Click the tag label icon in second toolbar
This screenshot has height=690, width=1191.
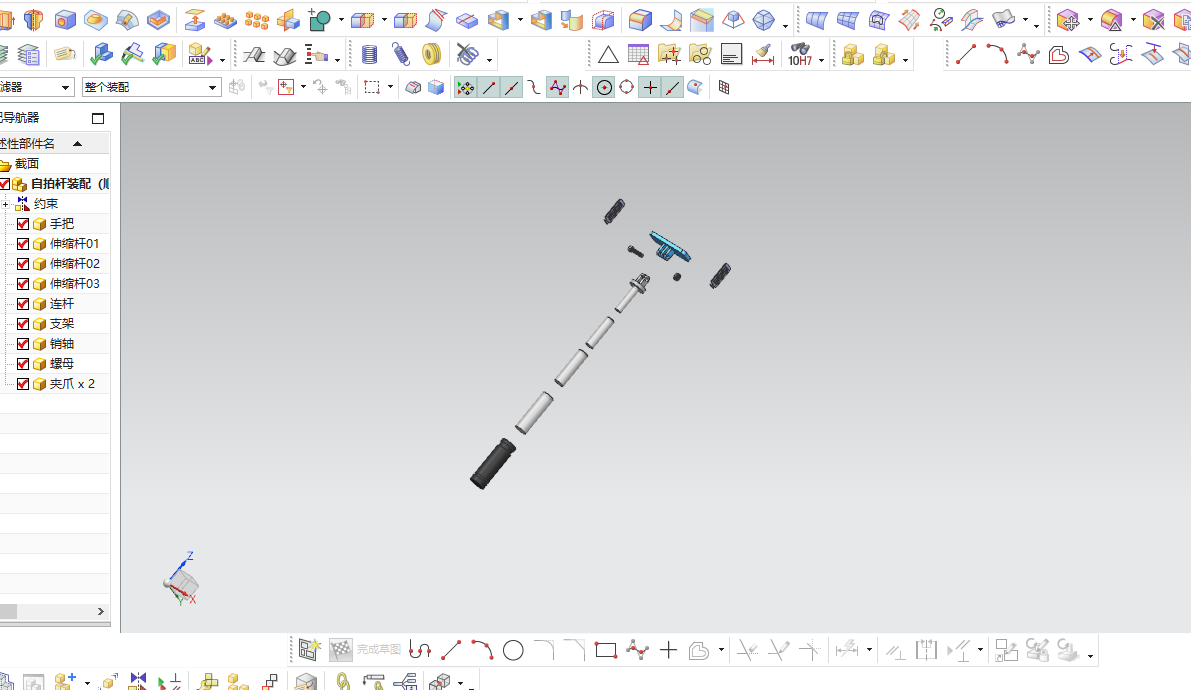pos(65,55)
